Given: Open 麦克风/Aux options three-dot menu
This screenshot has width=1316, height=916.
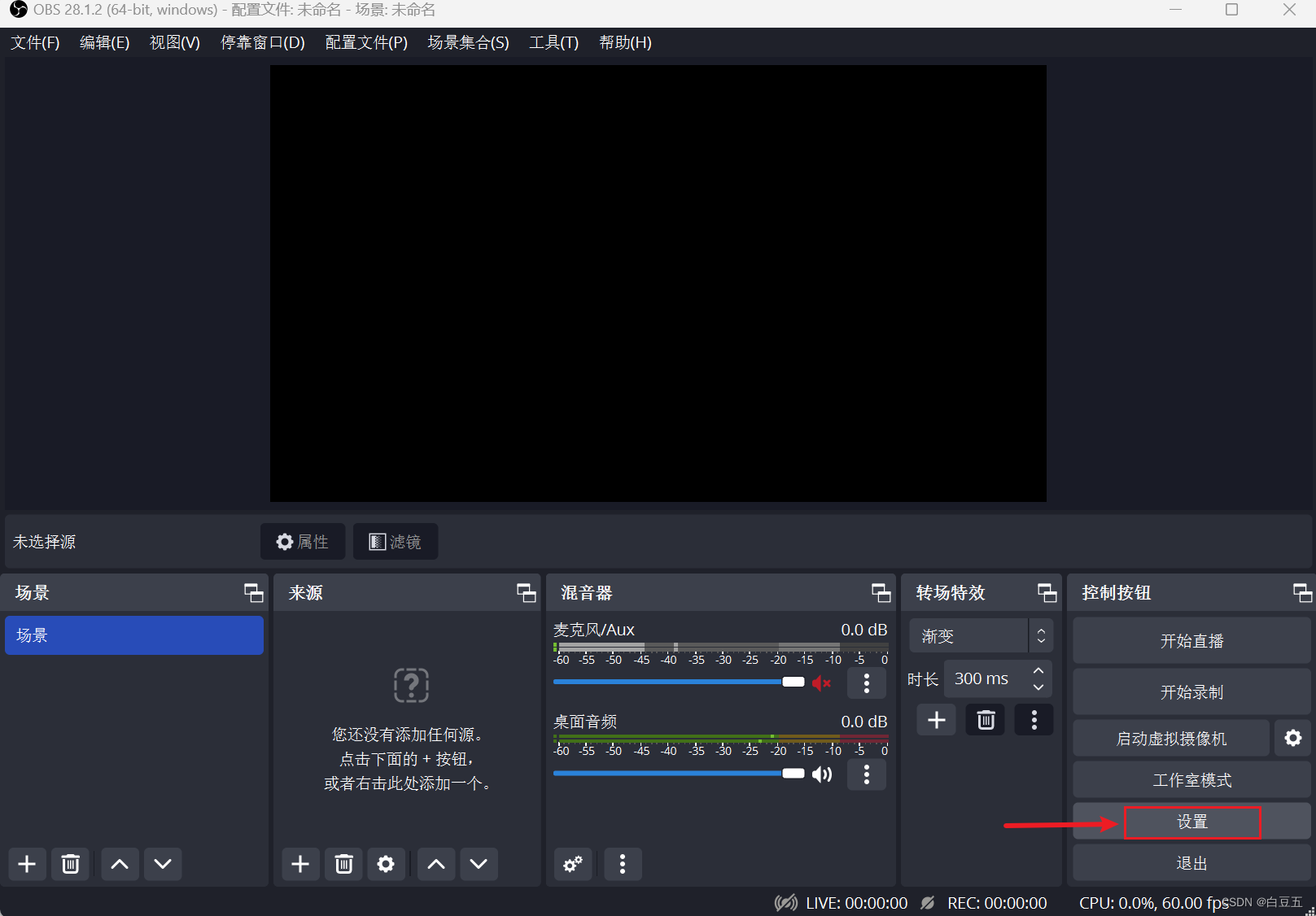Looking at the screenshot, I should point(867,683).
